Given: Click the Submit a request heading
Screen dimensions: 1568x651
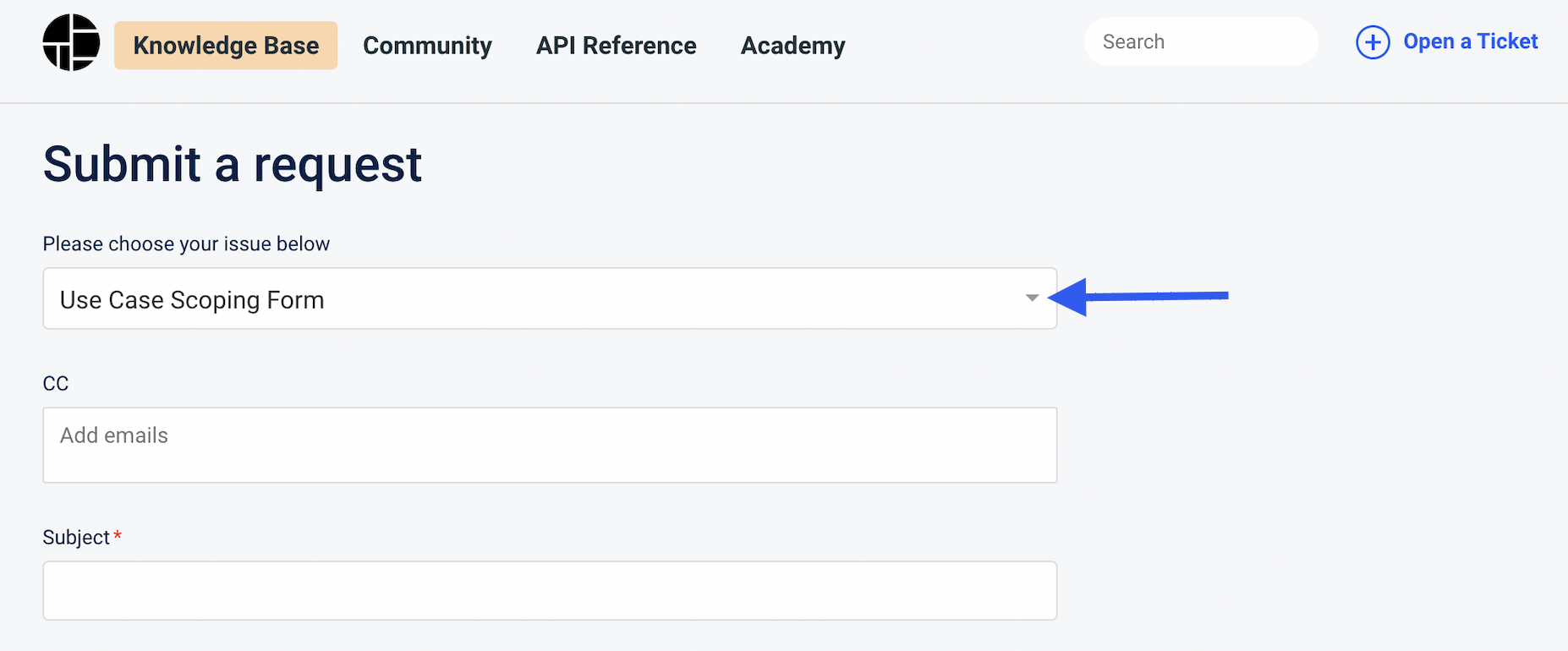Looking at the screenshot, I should 233,164.
